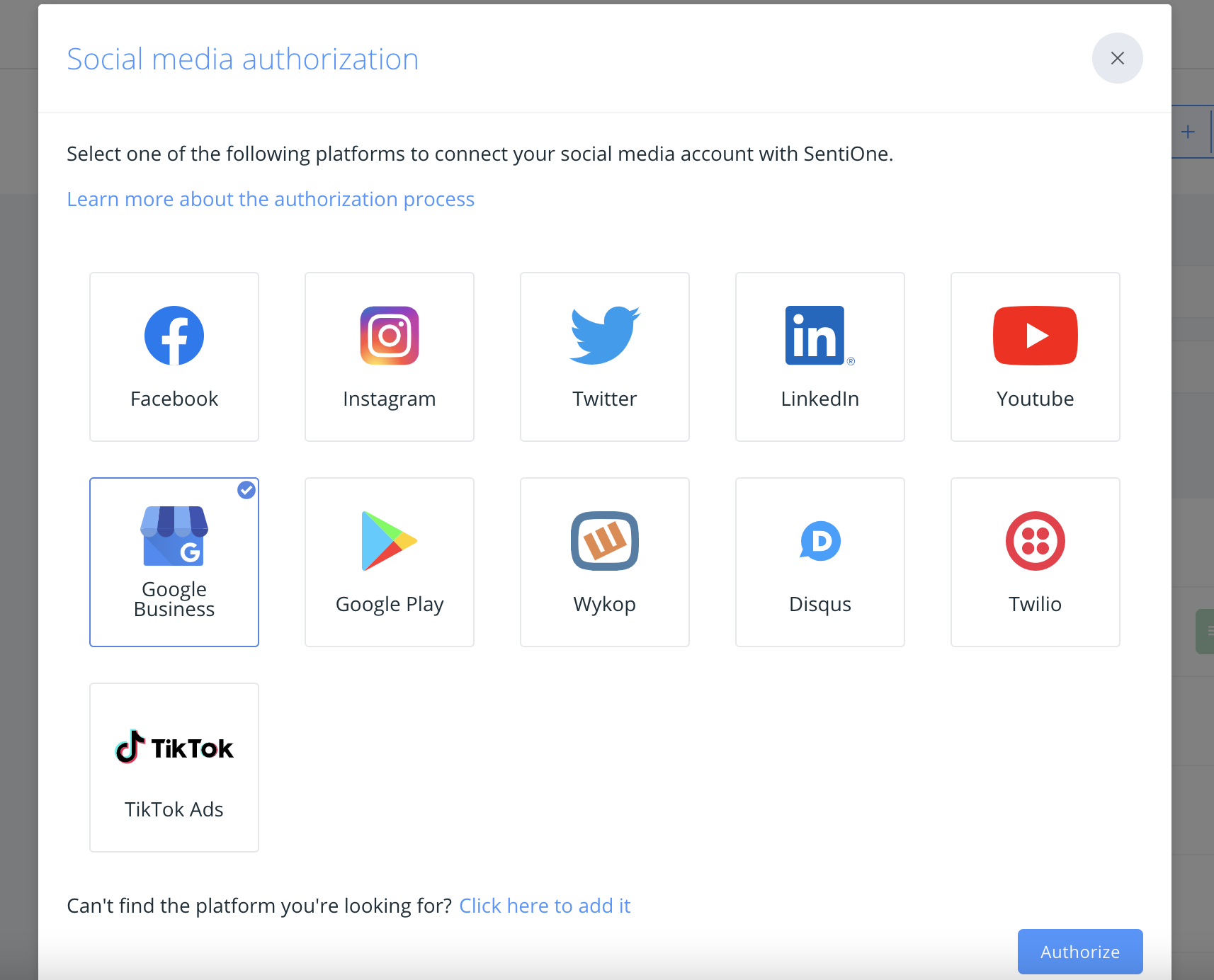The image size is (1214, 980).
Task: Toggle the Google Business selected checkmark
Action: point(246,490)
